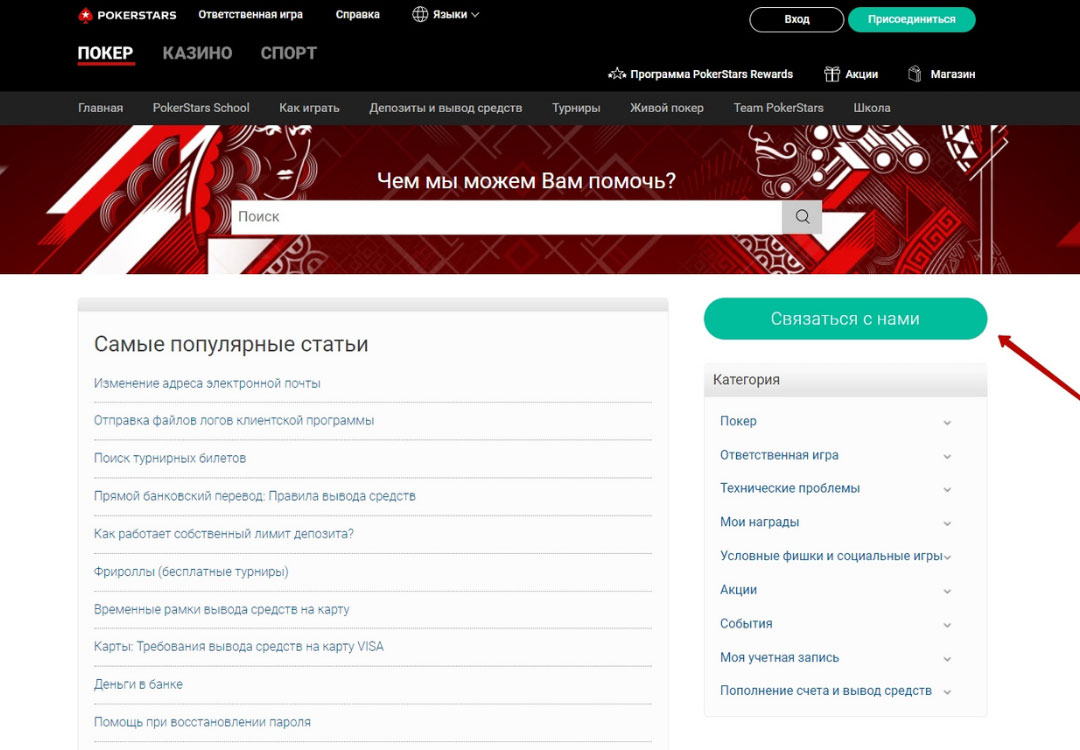Open Живой покер menu item

click(667, 108)
